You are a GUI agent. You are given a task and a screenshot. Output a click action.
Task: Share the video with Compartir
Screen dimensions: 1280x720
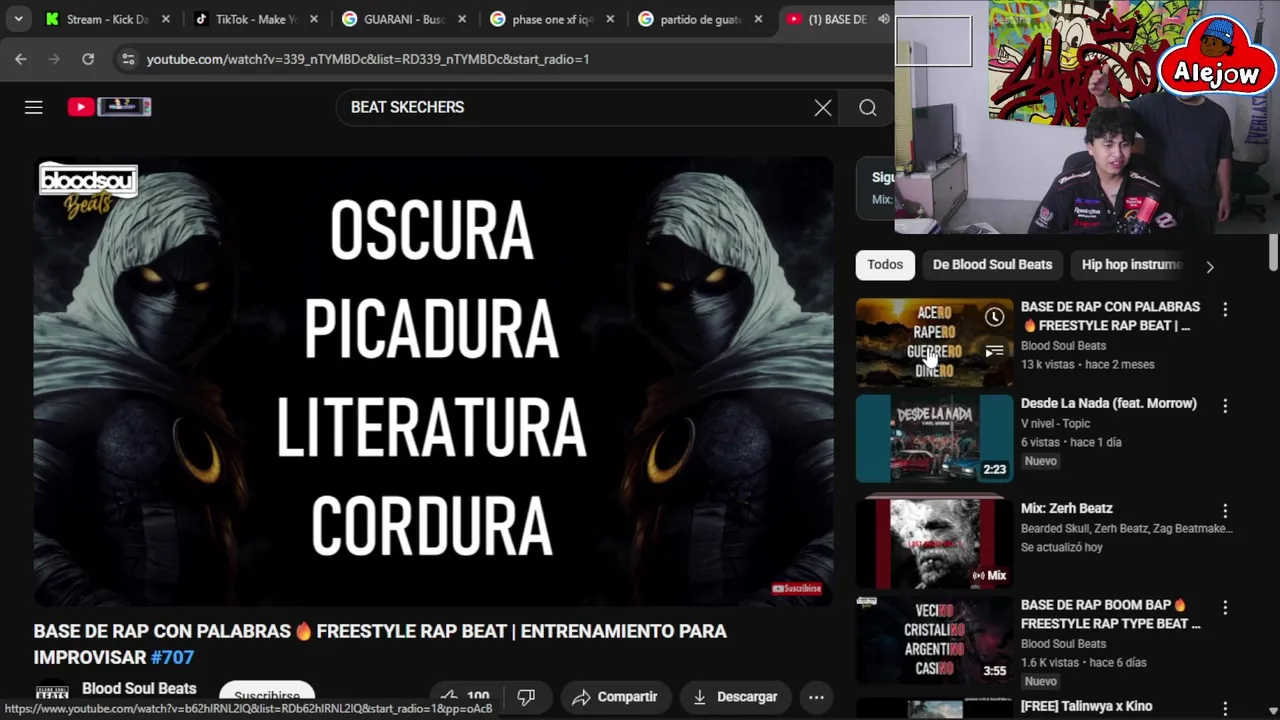click(x=615, y=697)
